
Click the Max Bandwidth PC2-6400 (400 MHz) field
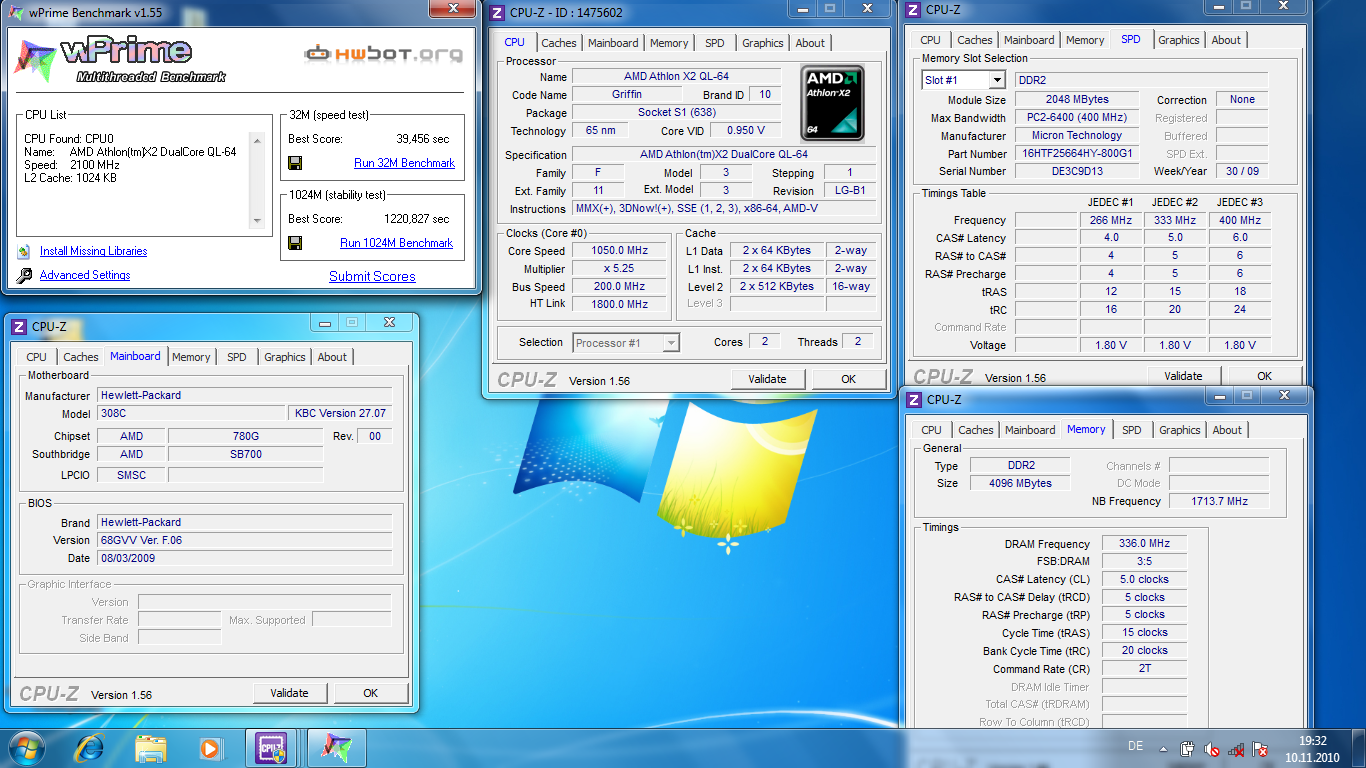click(1078, 118)
